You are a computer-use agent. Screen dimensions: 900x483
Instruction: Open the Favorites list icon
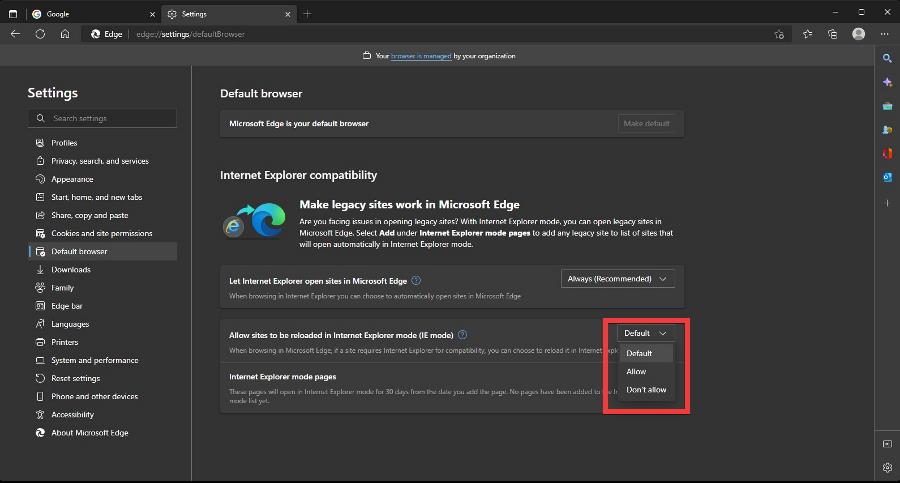click(x=808, y=34)
